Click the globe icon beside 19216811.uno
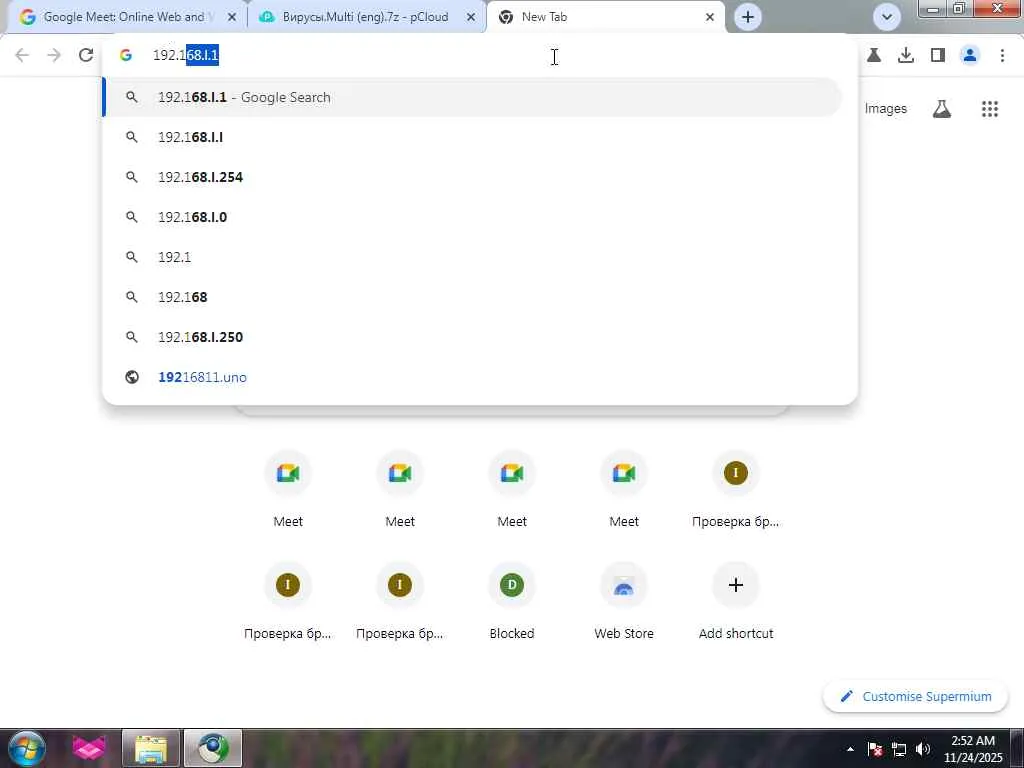The height and width of the screenshot is (768, 1024). (x=132, y=377)
